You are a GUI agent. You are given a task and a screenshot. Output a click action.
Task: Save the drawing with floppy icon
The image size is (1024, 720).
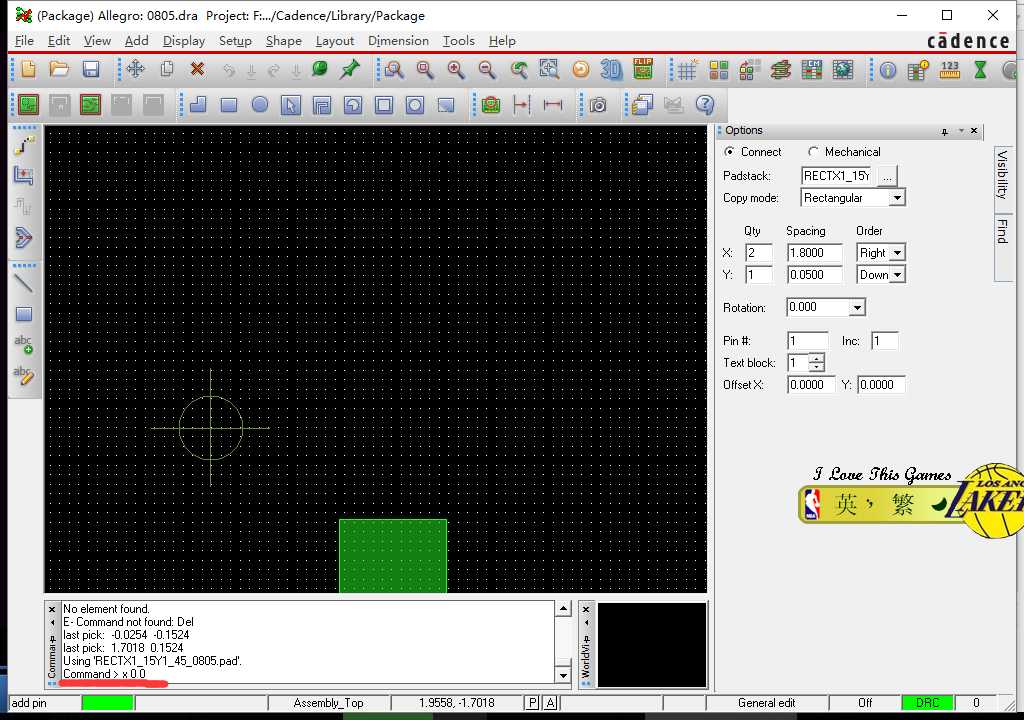90,69
